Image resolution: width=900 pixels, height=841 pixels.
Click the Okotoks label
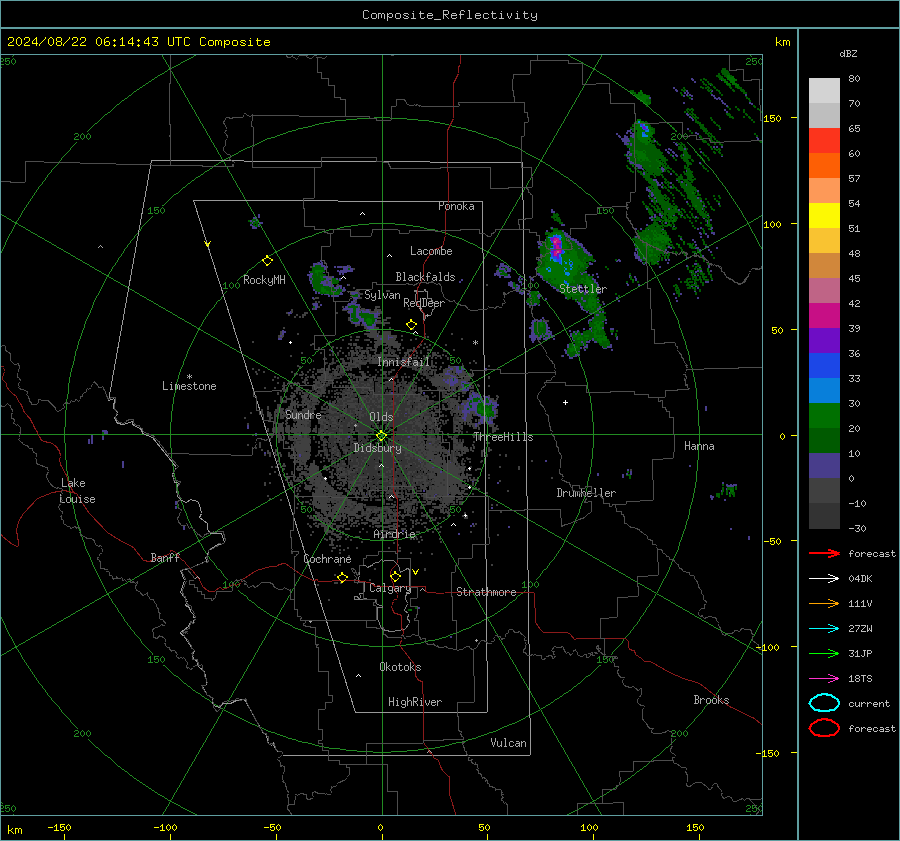[400, 667]
